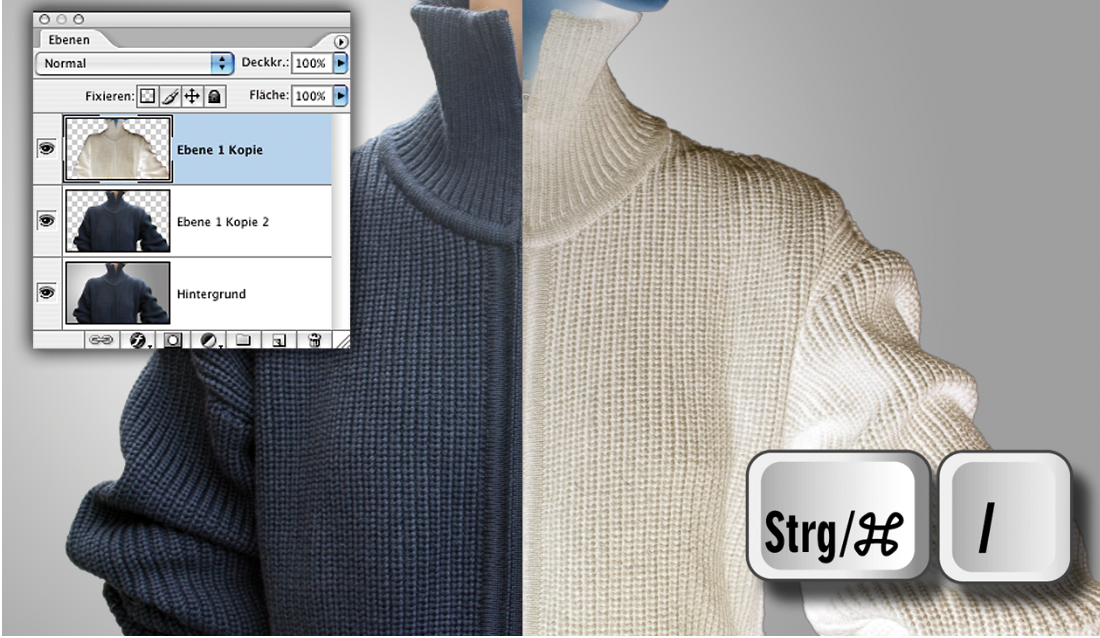This screenshot has height=638, width=1100.
Task: Click the Deckkr. label
Action: click(264, 62)
